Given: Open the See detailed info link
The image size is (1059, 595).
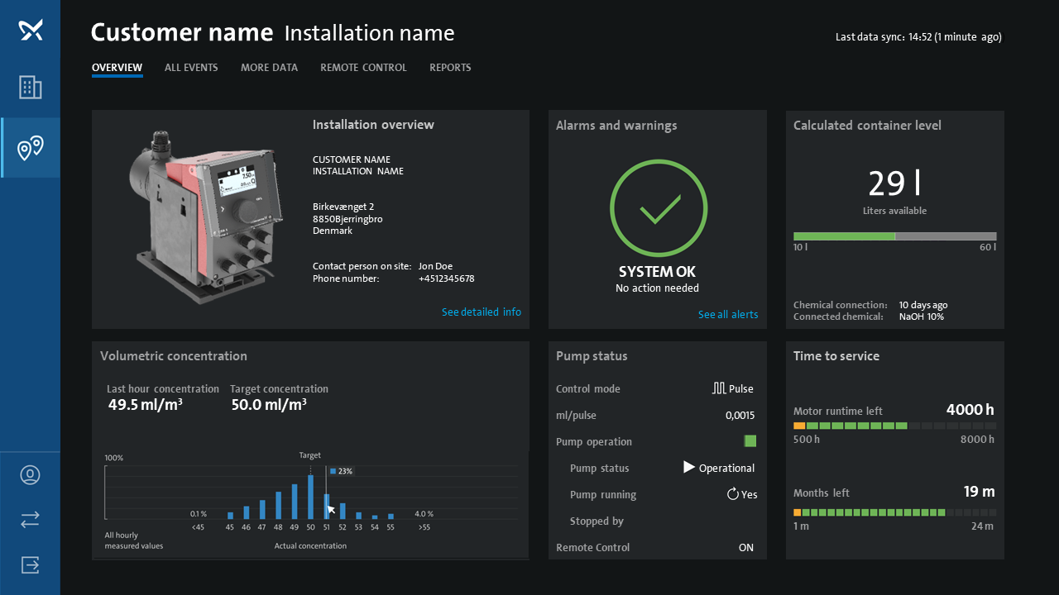Looking at the screenshot, I should coord(481,312).
